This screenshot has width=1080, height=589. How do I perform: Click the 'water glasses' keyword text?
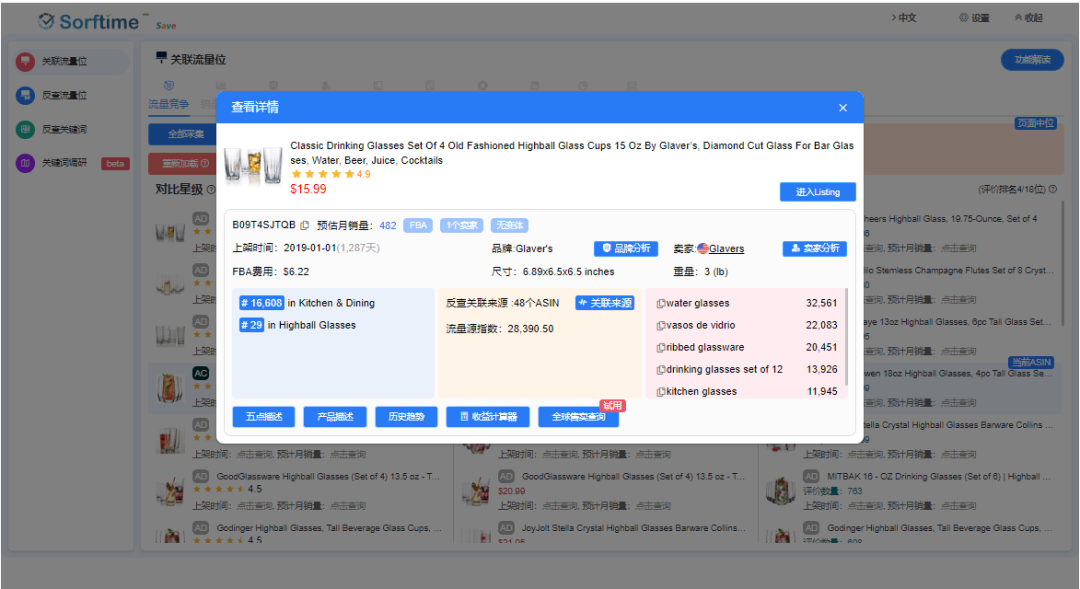point(698,303)
